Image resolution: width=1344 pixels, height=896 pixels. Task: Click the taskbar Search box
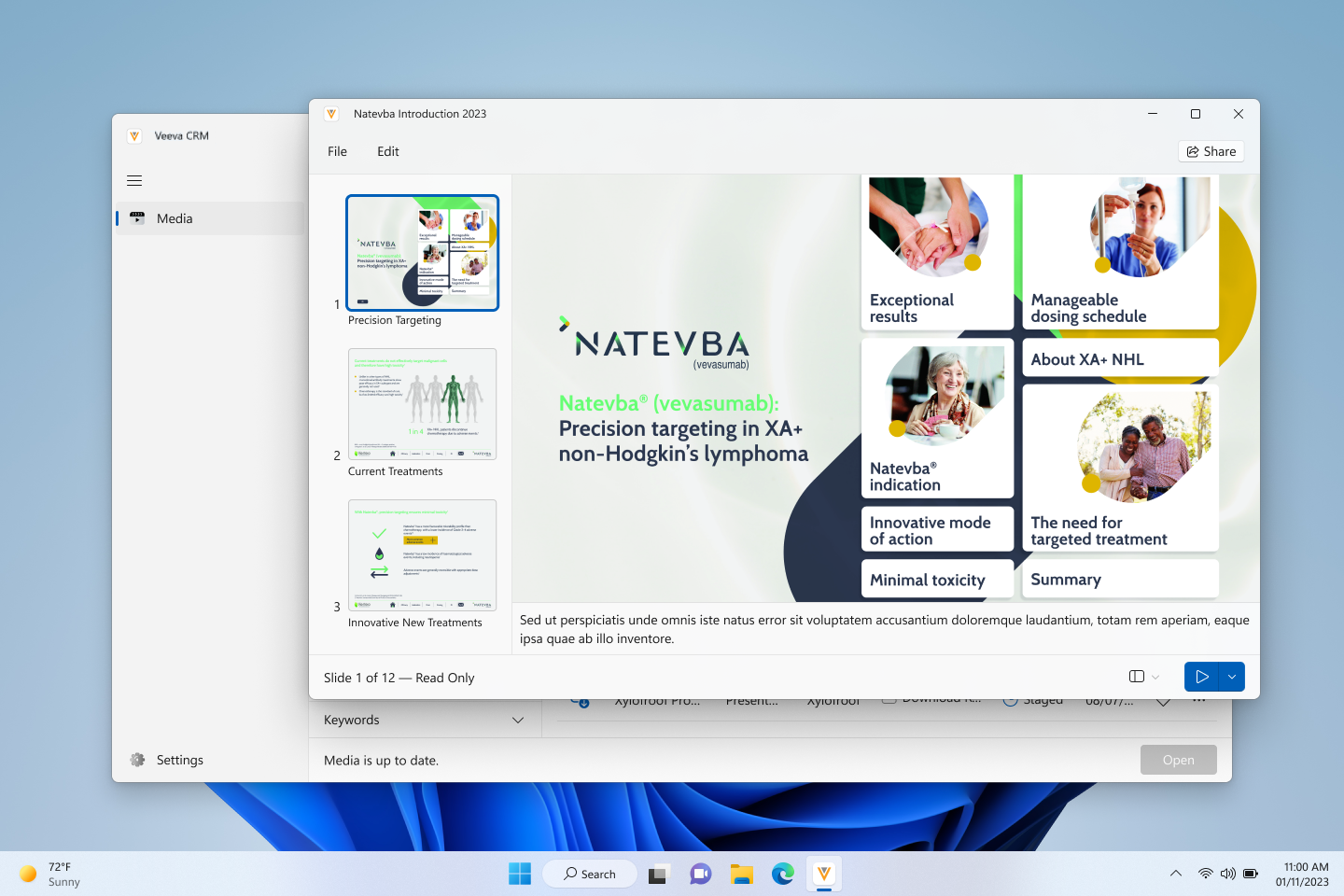(590, 874)
